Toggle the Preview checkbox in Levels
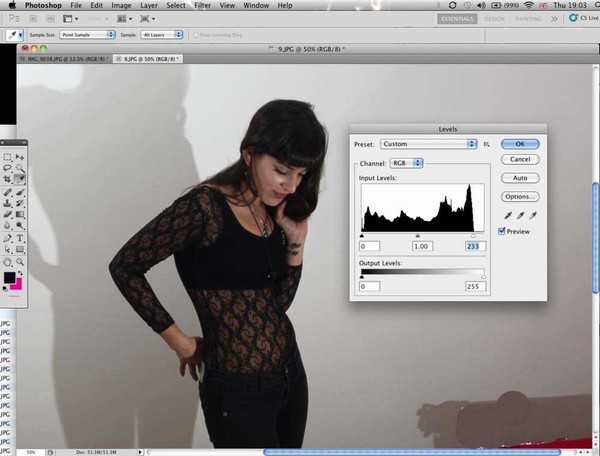600x456 pixels. tap(503, 231)
